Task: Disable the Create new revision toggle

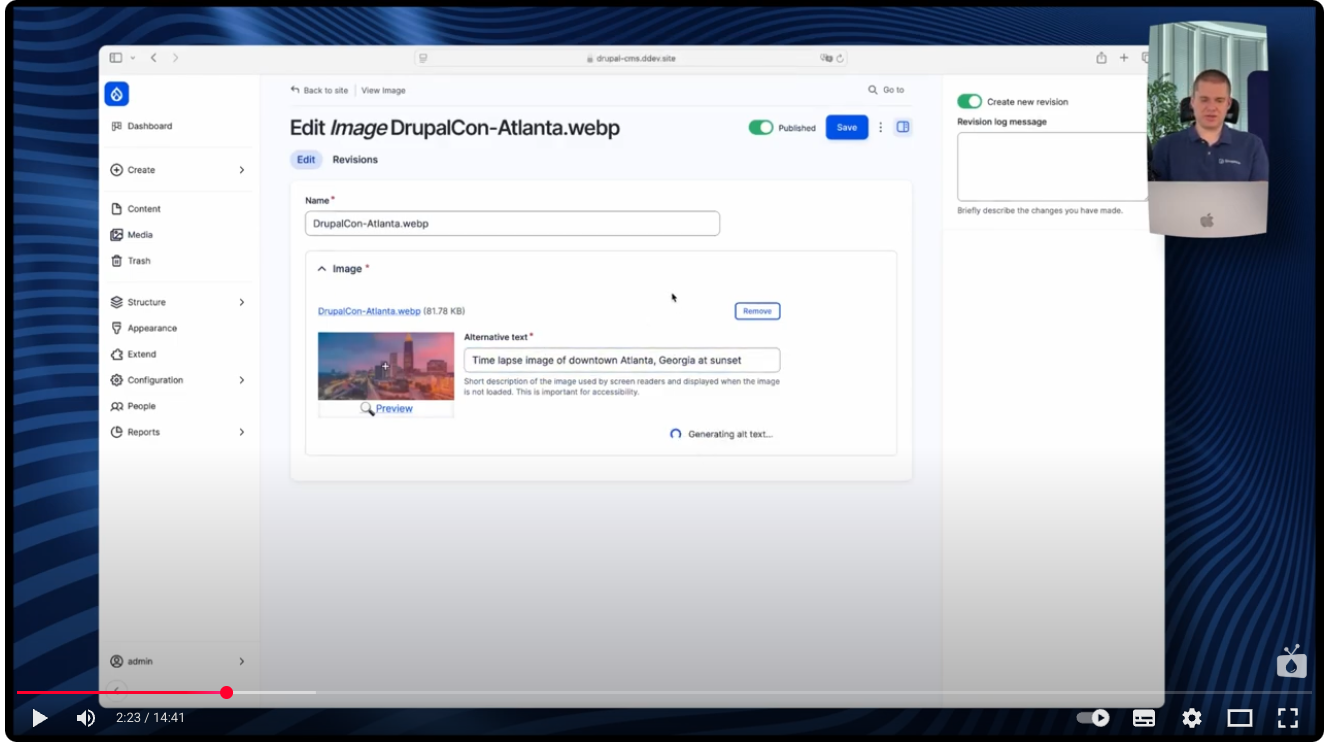Action: 969,101
